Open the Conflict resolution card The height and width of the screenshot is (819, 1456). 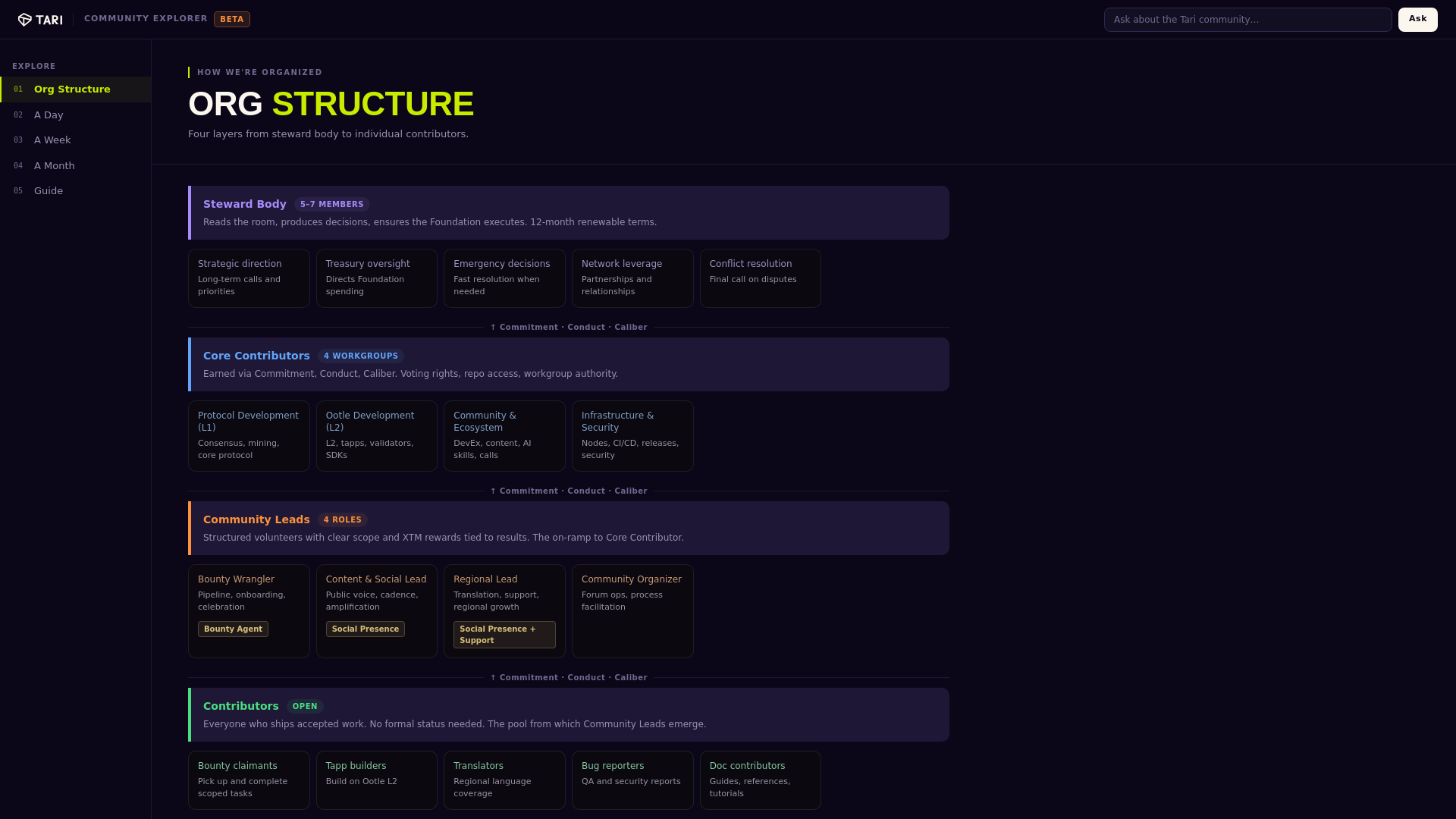point(761,278)
